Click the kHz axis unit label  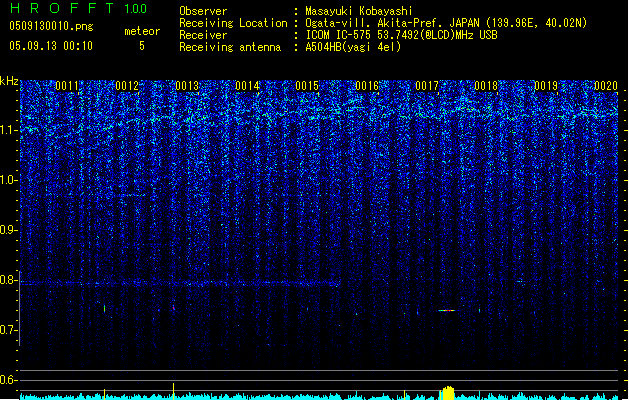click(x=9, y=81)
